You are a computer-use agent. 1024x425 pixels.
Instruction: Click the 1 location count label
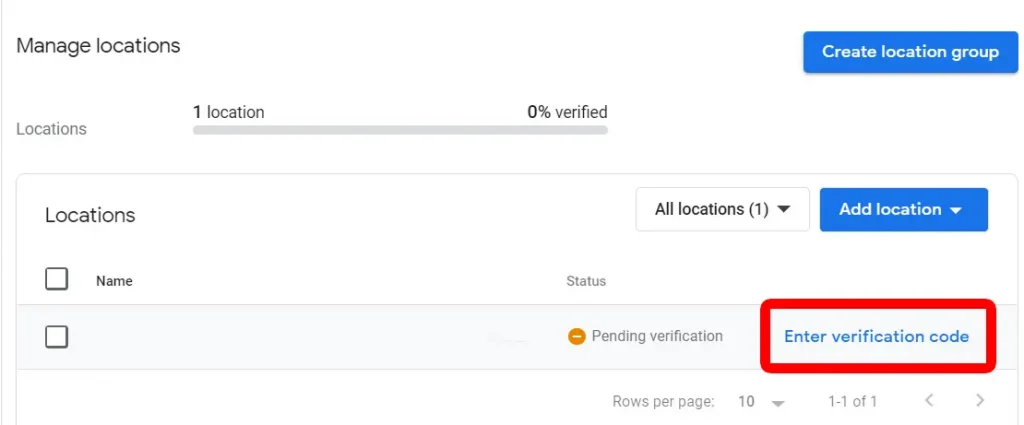[229, 112]
